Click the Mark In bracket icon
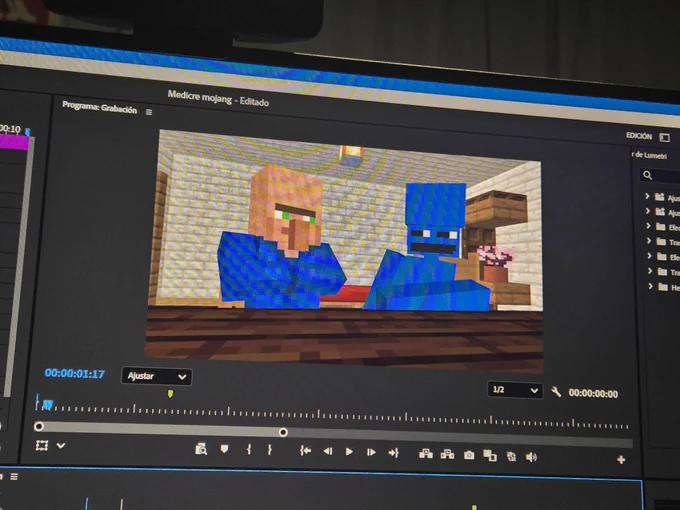The width and height of the screenshot is (680, 510). [x=249, y=449]
